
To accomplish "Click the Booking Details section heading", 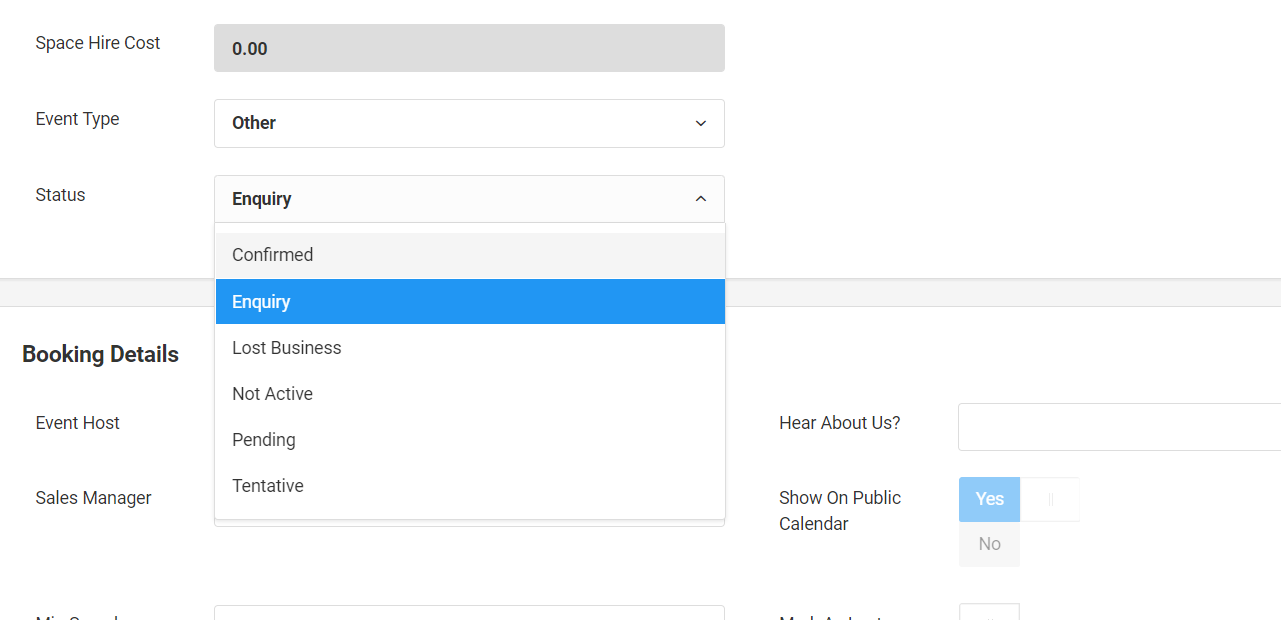I will (100, 355).
